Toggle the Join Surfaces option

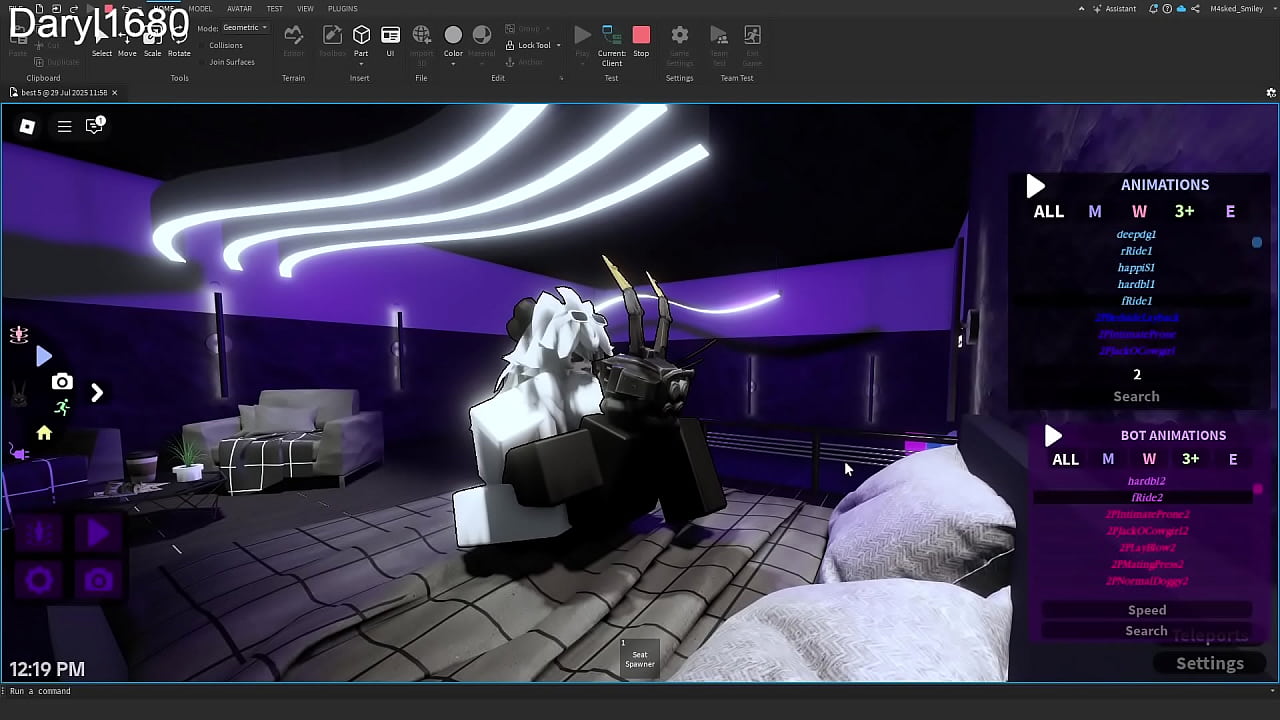231,62
